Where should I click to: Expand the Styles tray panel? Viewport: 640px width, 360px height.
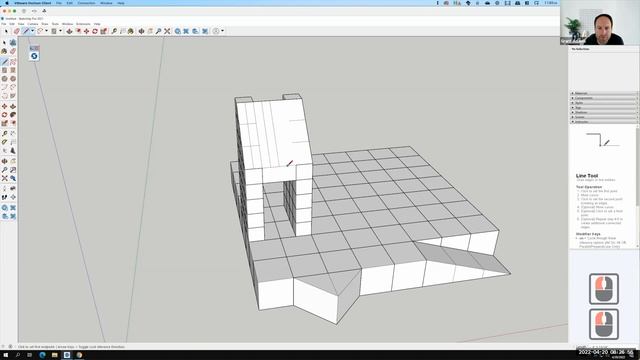[603, 103]
